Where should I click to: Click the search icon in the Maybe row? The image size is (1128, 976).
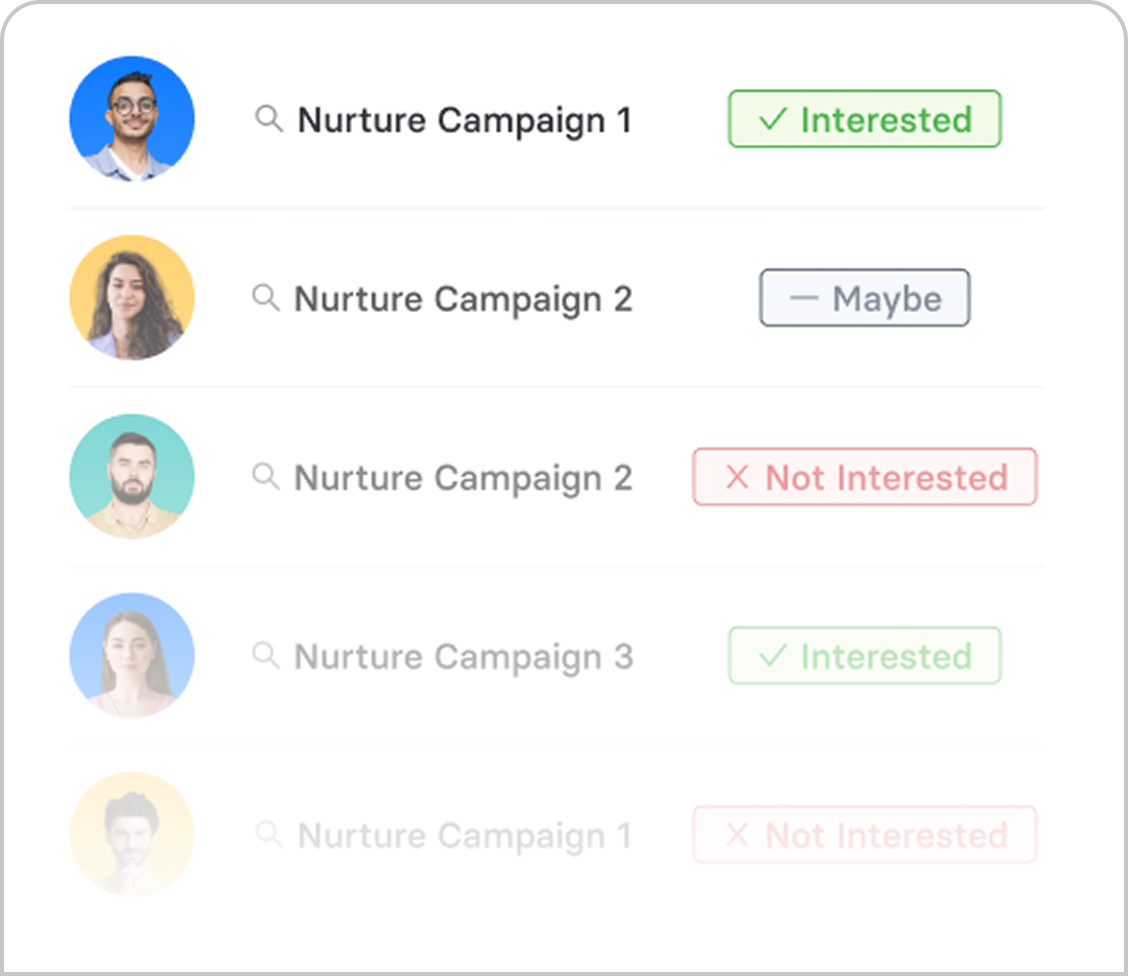pos(266,297)
